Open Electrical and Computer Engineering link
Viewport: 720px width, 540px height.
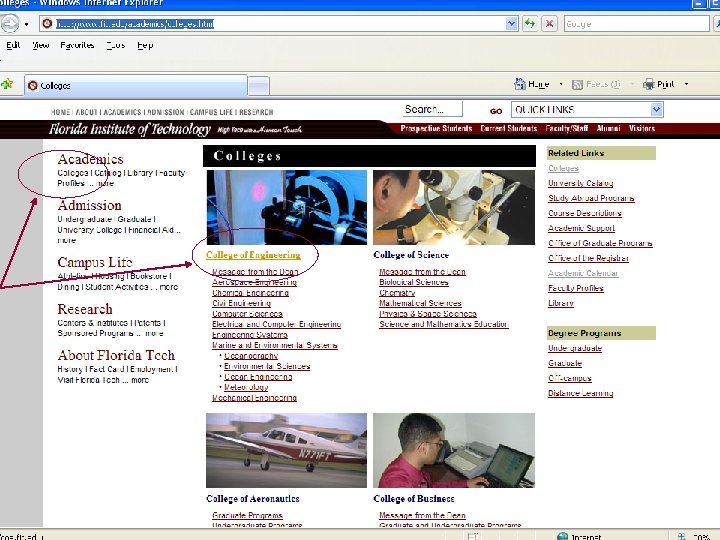(x=276, y=325)
